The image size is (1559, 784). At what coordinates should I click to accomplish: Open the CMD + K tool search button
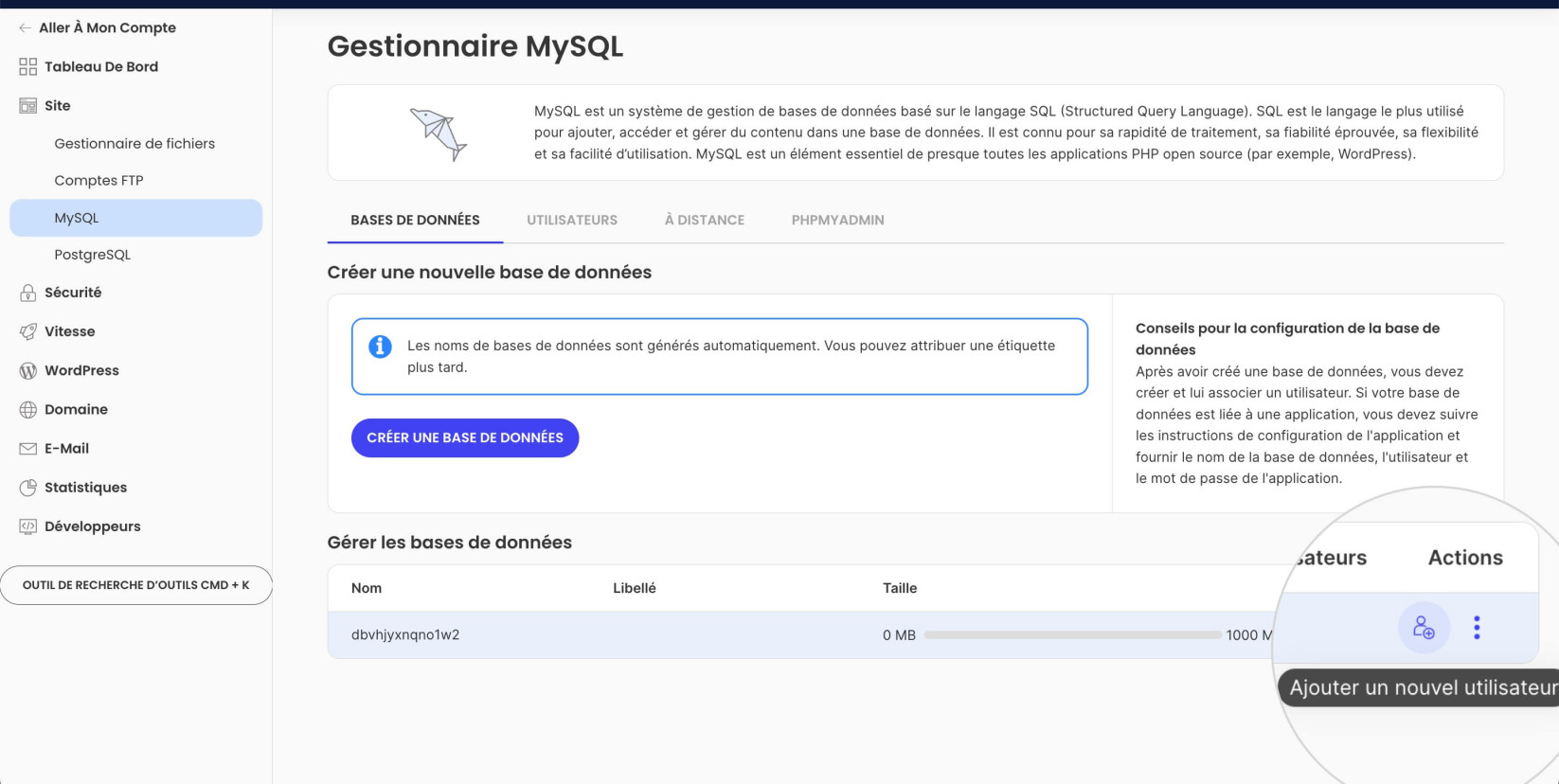(136, 585)
